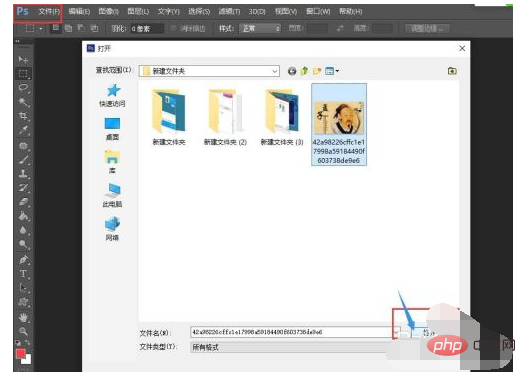Viewport: 526px width, 378px height.
Task: Close the 打开 dialog
Action: [462, 48]
